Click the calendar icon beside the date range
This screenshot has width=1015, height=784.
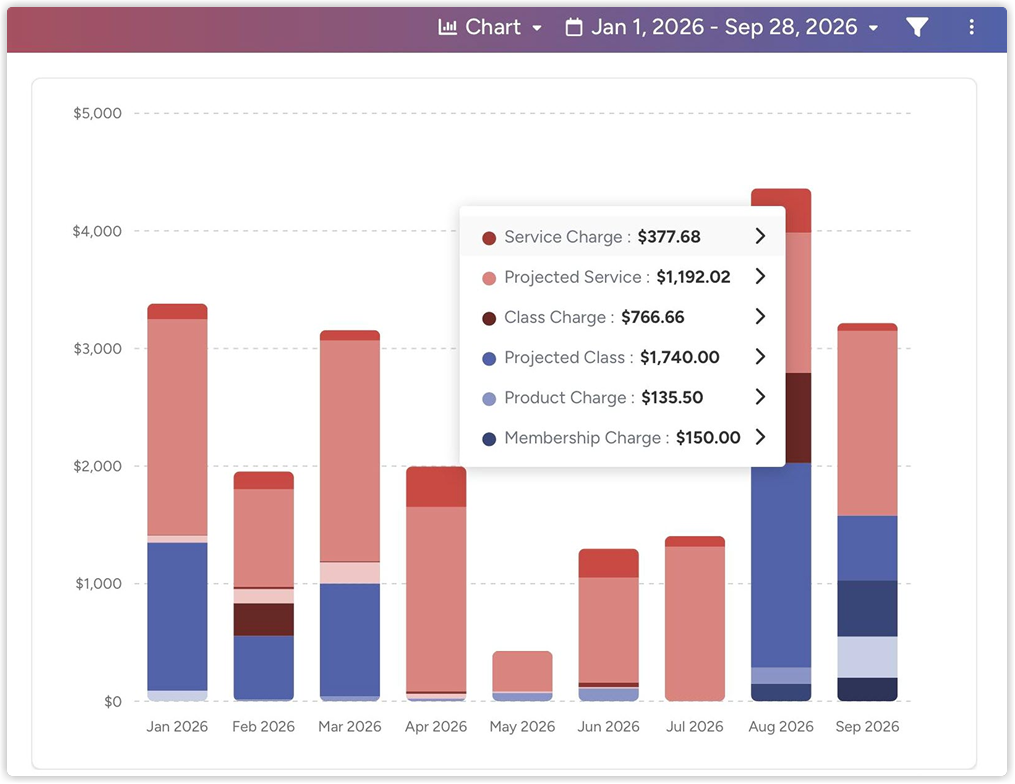coord(574,27)
